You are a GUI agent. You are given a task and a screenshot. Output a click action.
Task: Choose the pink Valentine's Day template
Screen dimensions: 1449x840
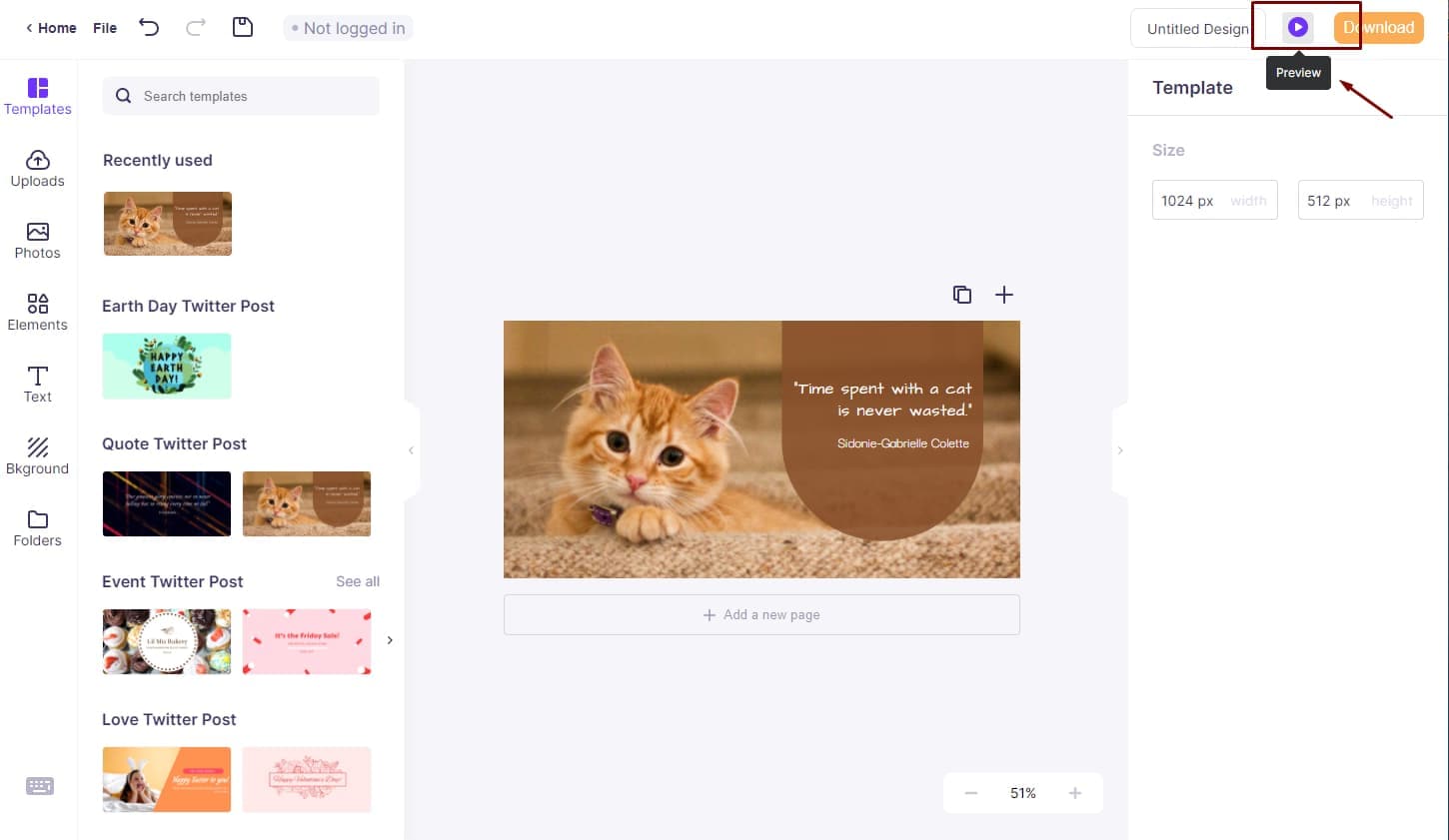point(307,779)
